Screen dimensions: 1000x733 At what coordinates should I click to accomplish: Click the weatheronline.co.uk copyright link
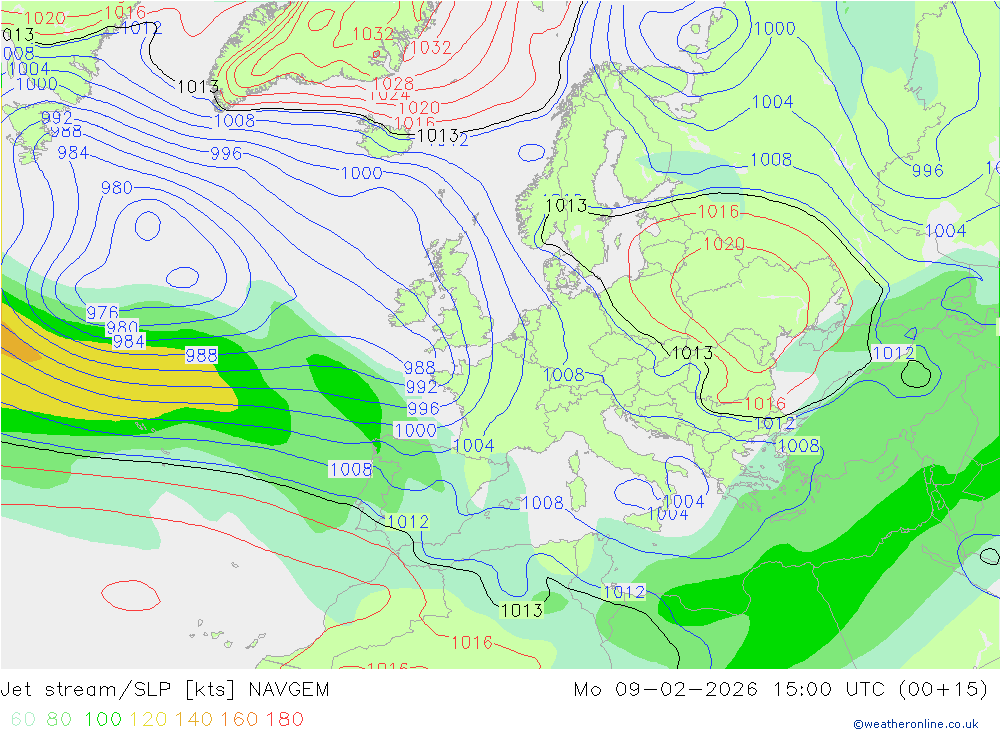point(916,724)
